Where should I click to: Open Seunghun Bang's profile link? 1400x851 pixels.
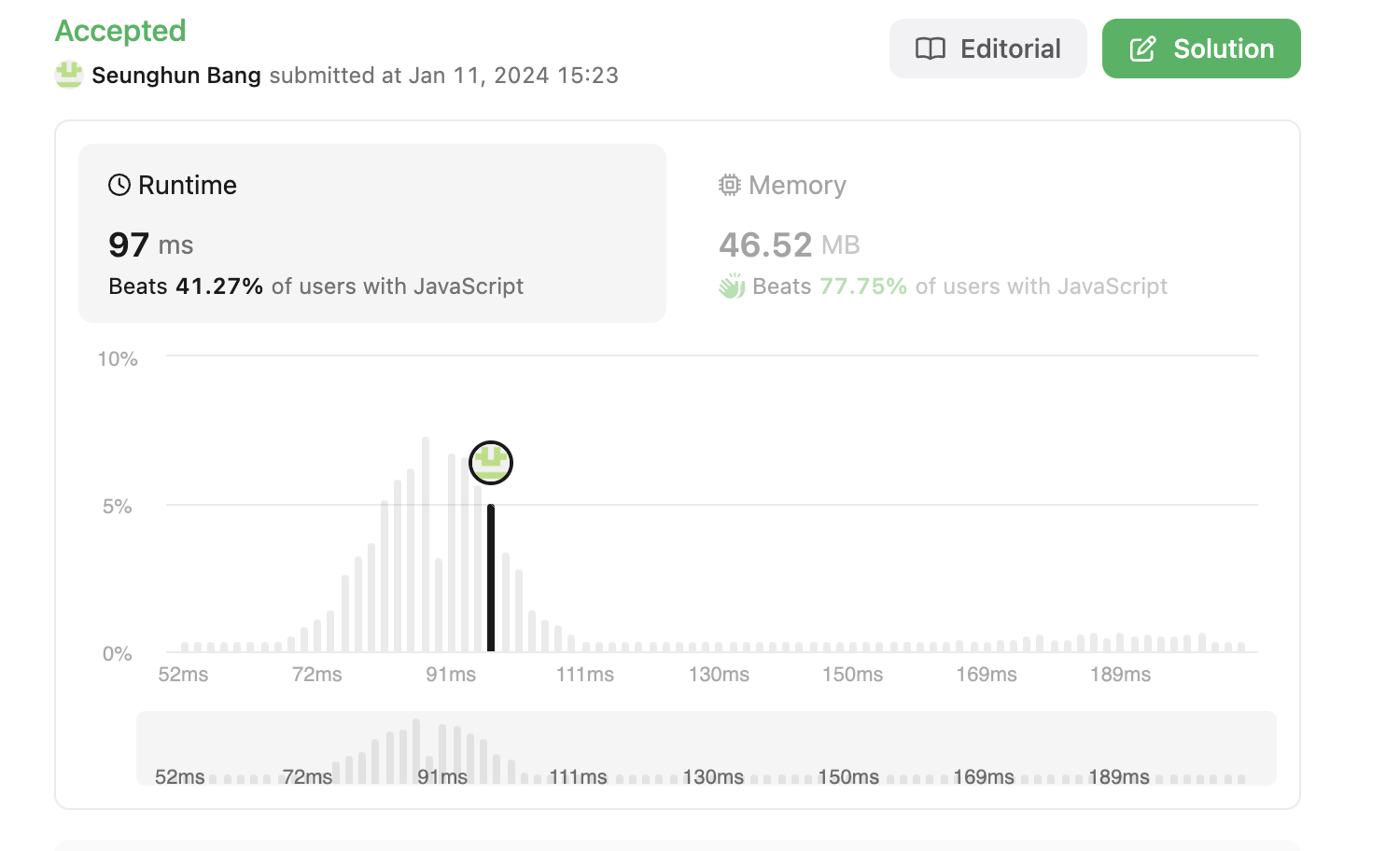click(x=176, y=76)
